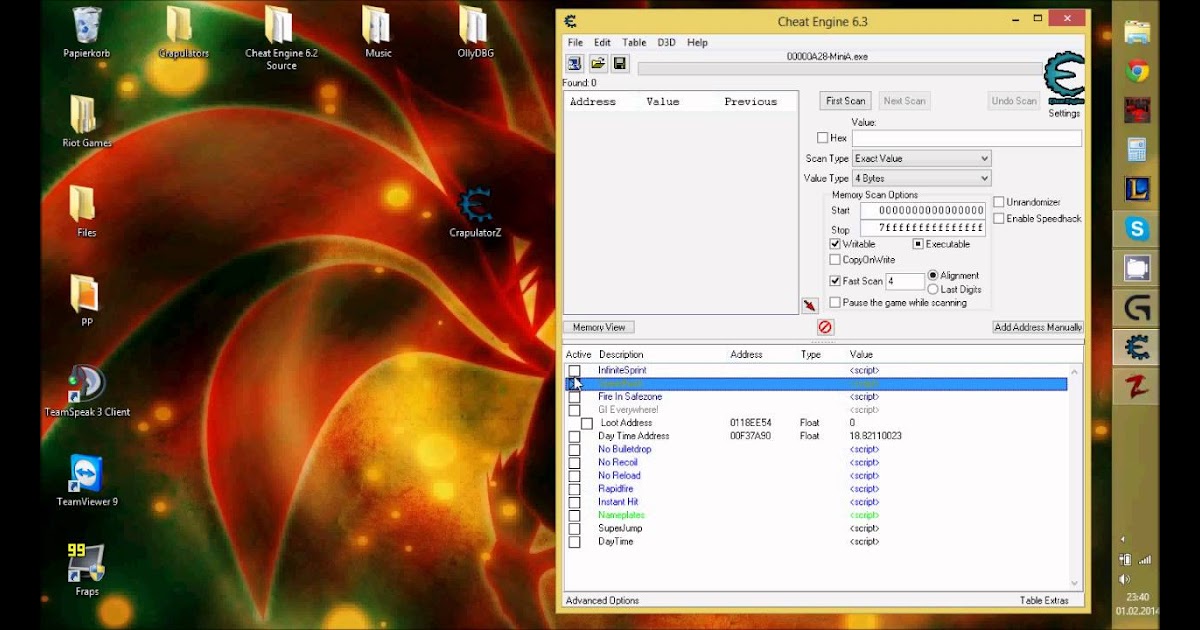The image size is (1200, 630).
Task: Open Advanced Options
Action: 602,600
